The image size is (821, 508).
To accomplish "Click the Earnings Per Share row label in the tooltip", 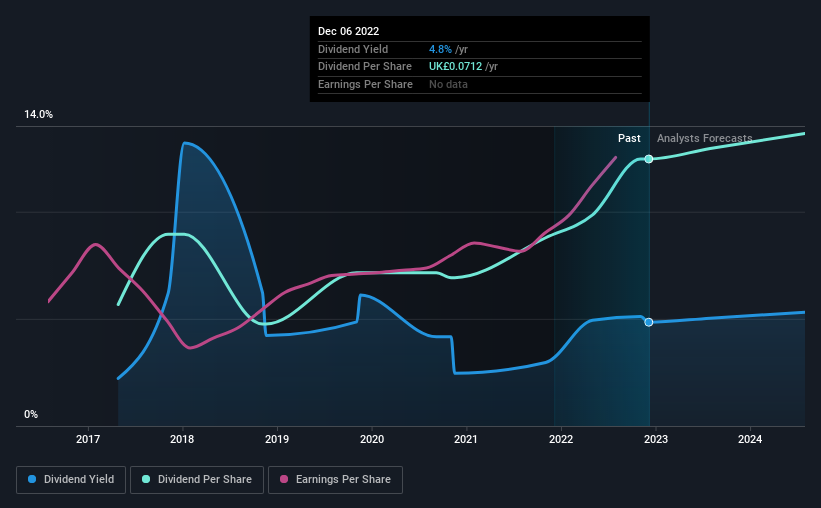I will click(x=365, y=84).
